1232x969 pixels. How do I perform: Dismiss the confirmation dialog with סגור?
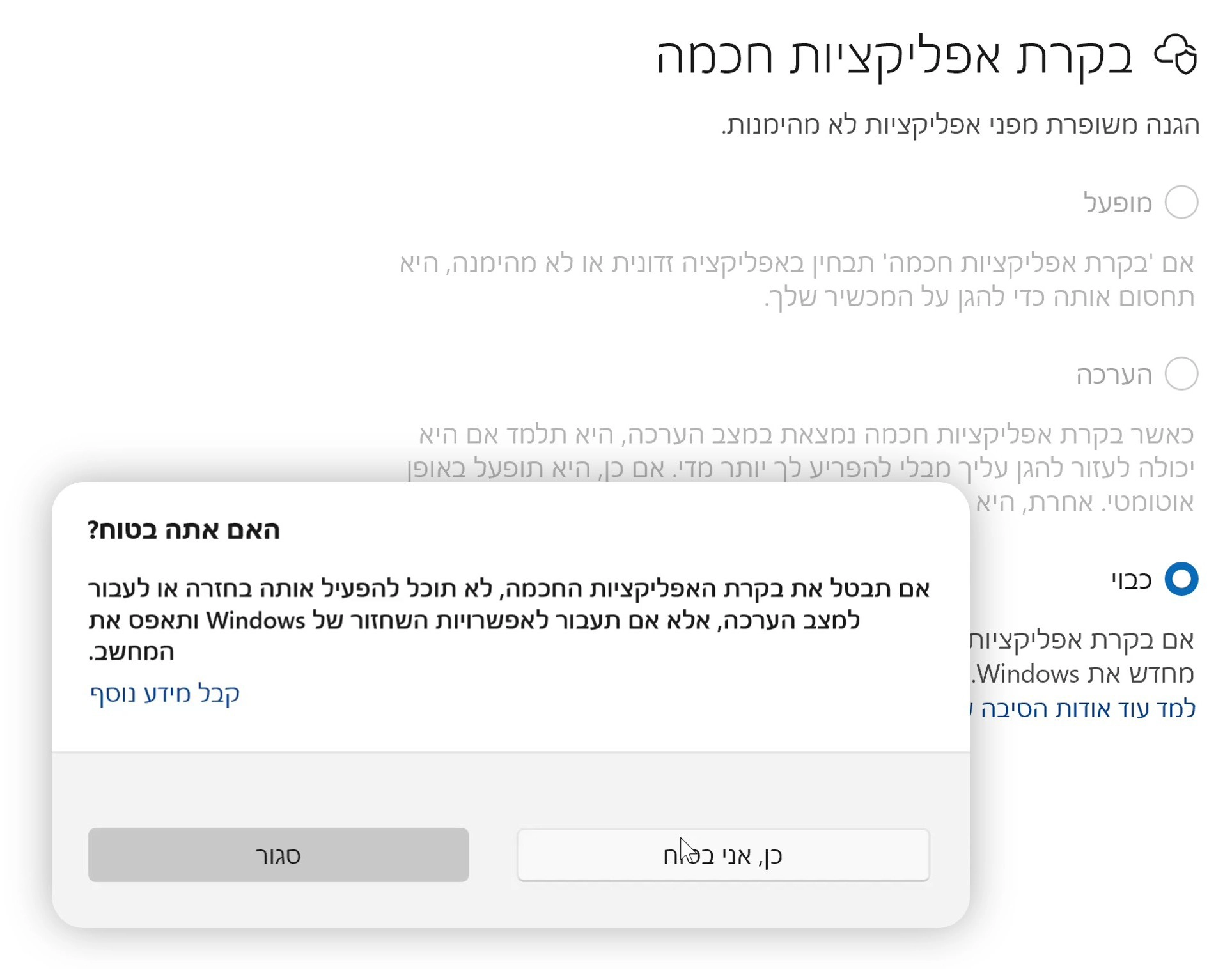[x=277, y=855]
